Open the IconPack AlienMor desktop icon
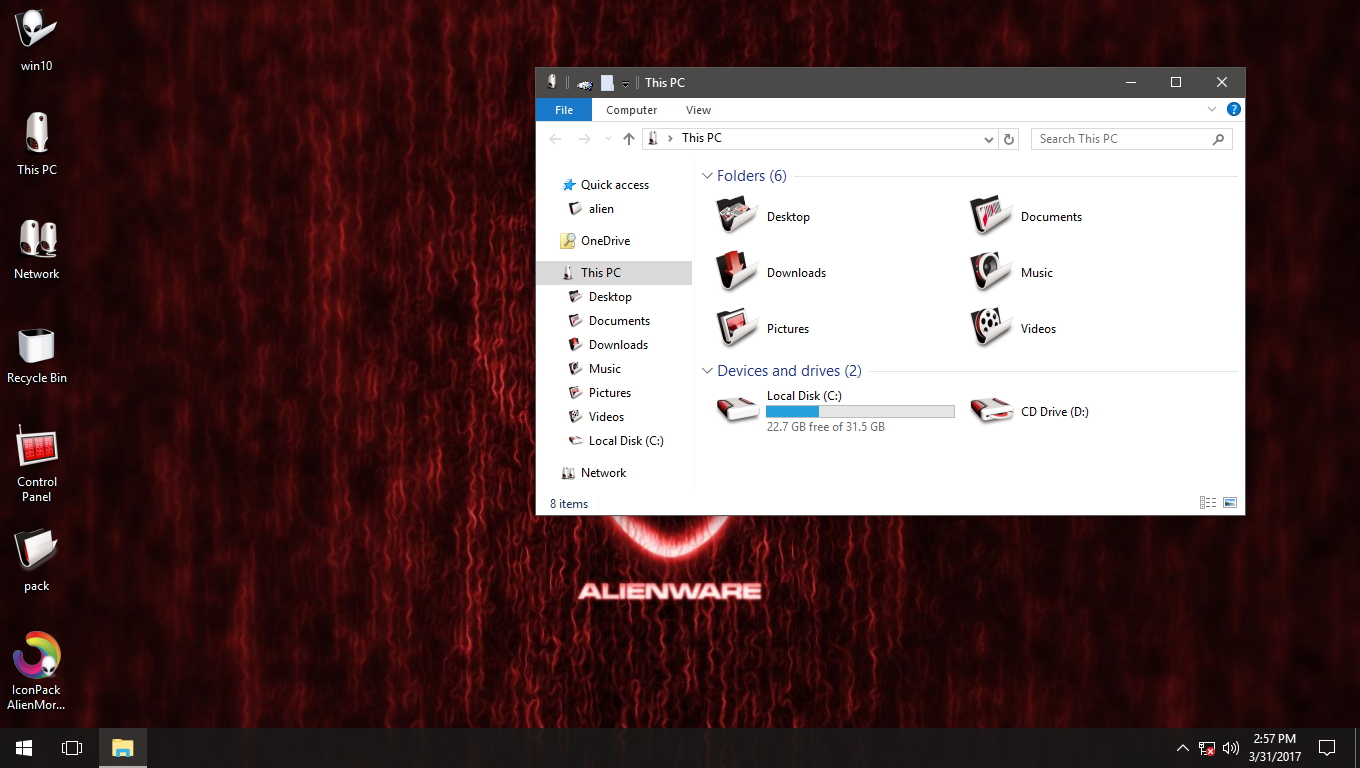 [36, 660]
